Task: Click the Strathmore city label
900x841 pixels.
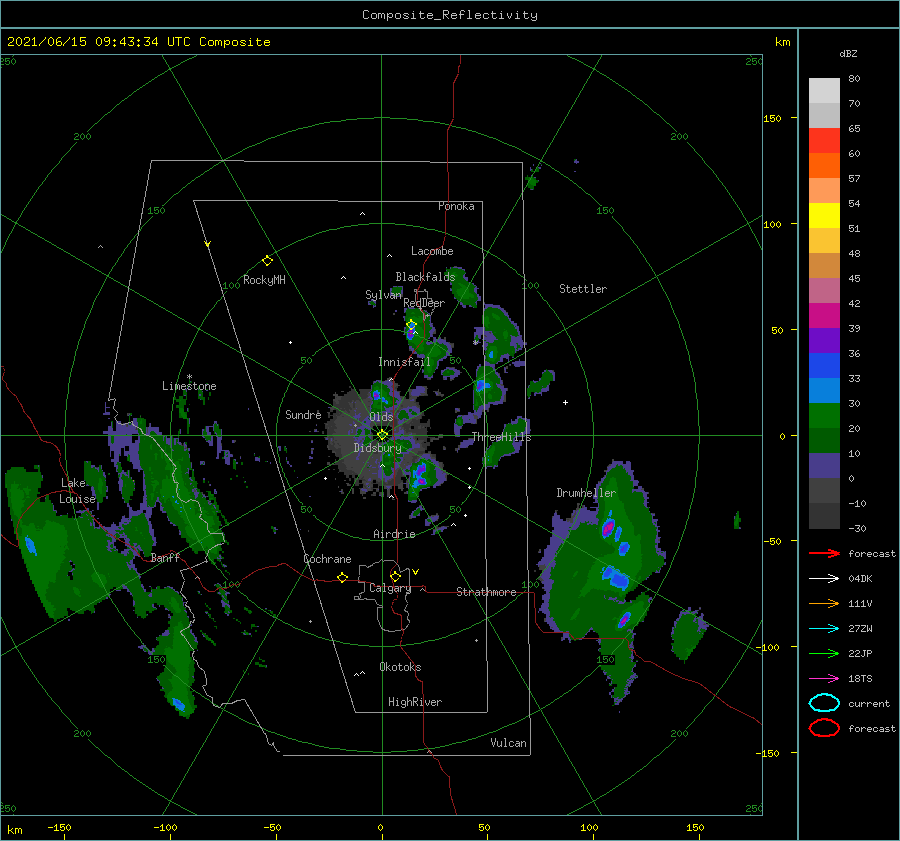Action: click(486, 592)
